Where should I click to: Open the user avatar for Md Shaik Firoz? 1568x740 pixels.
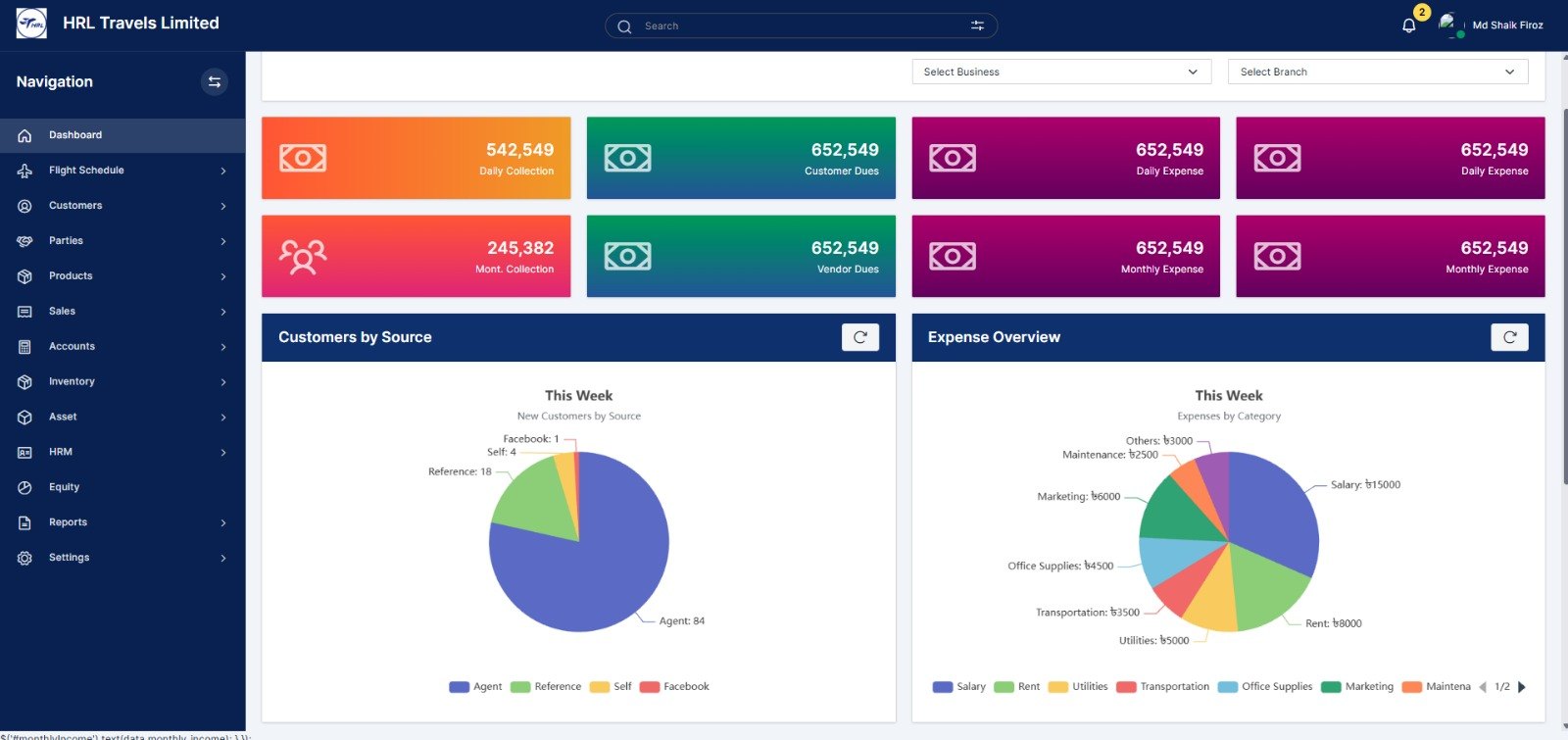[1449, 25]
